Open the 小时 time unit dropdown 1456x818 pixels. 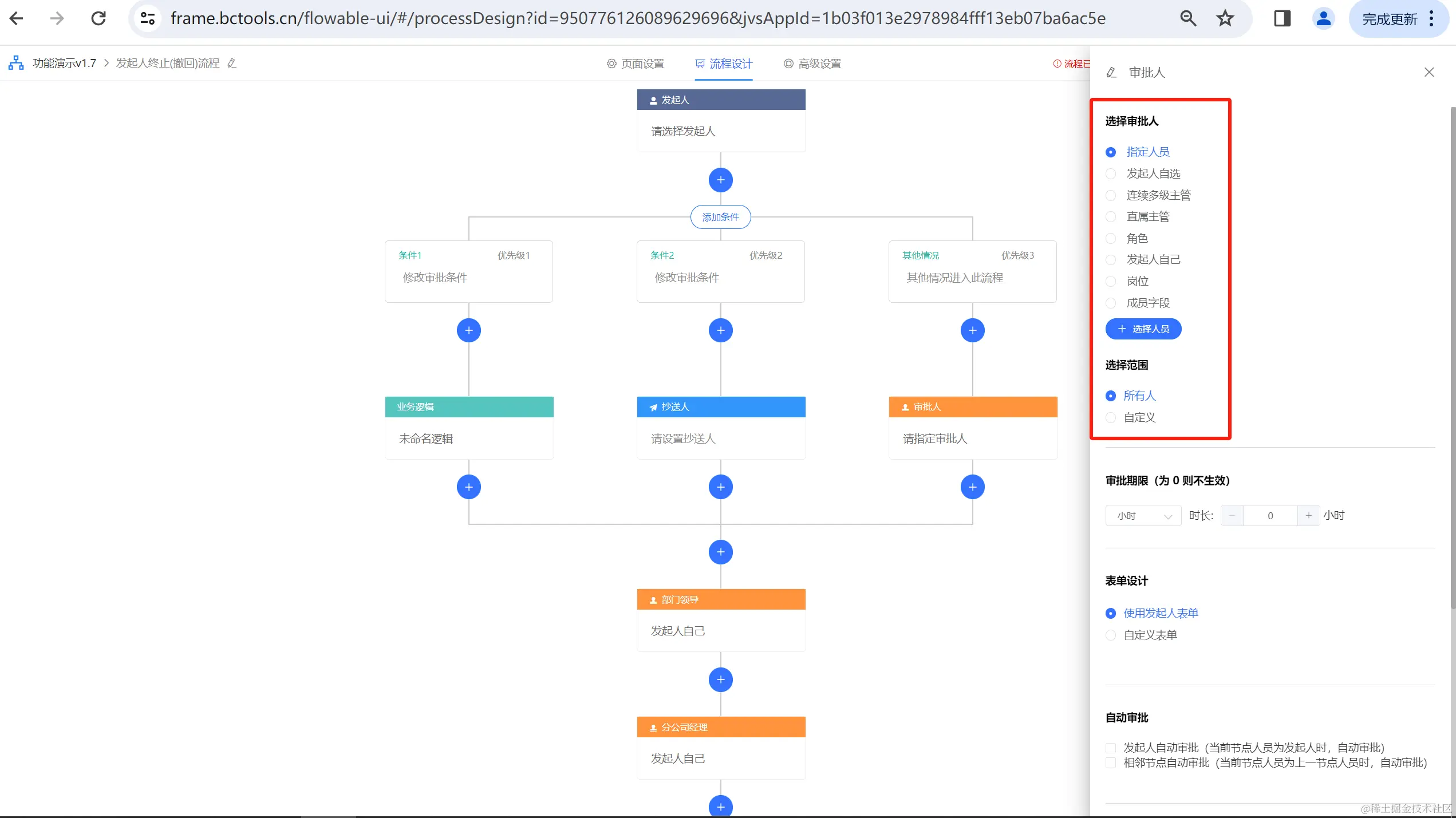[1143, 516]
